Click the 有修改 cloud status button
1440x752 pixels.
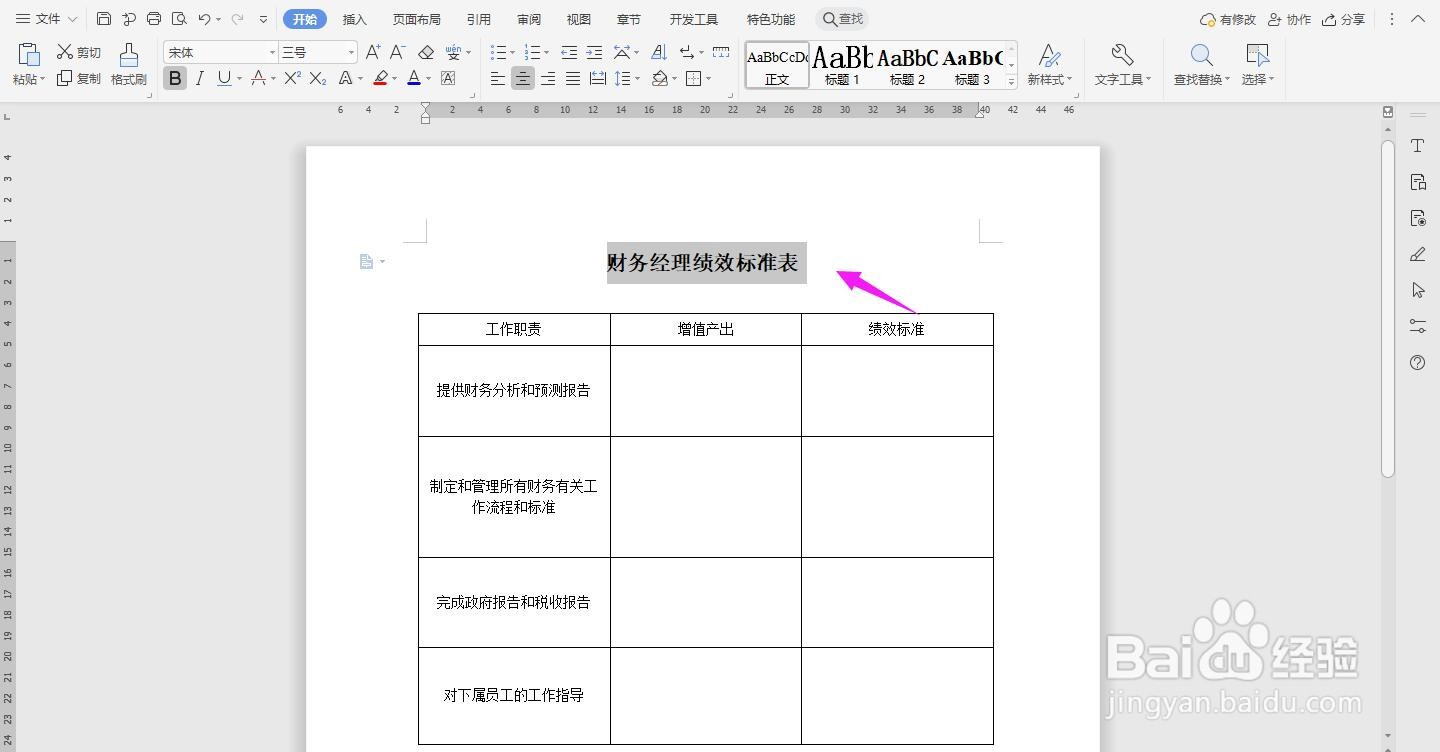(1227, 19)
